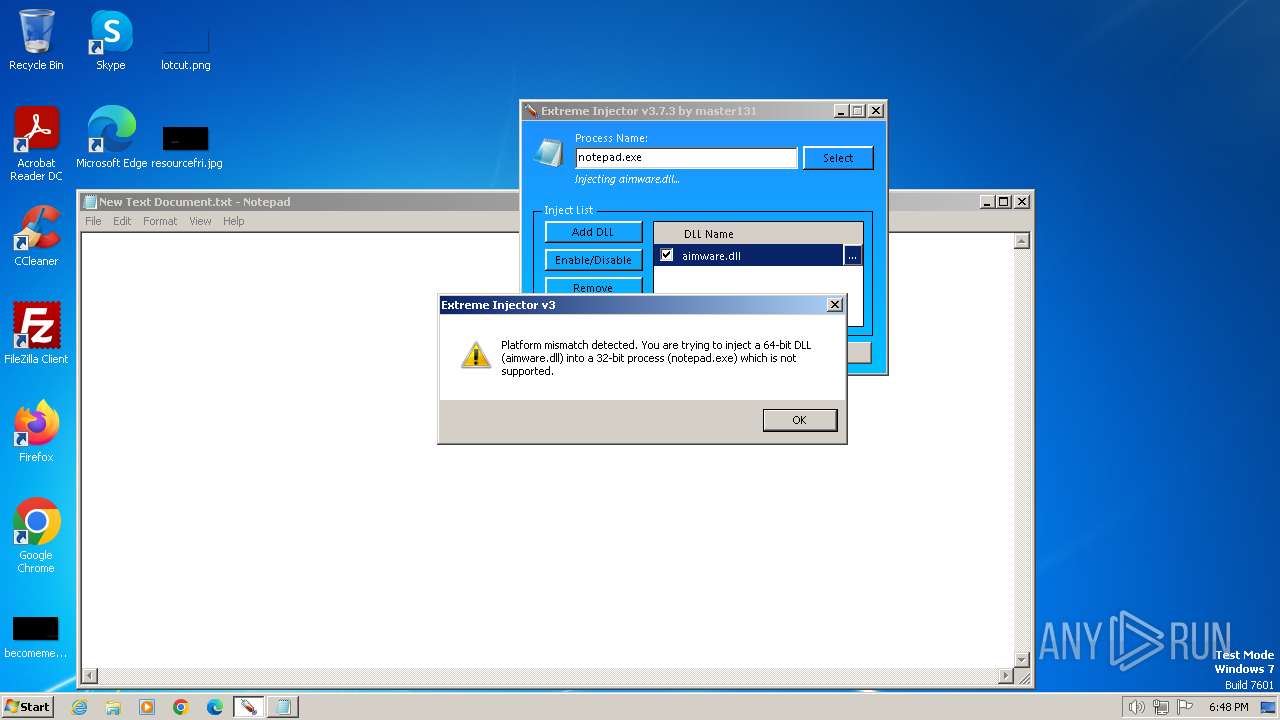Click the Add DLL button
The width and height of the screenshot is (1280, 720).
coord(593,232)
